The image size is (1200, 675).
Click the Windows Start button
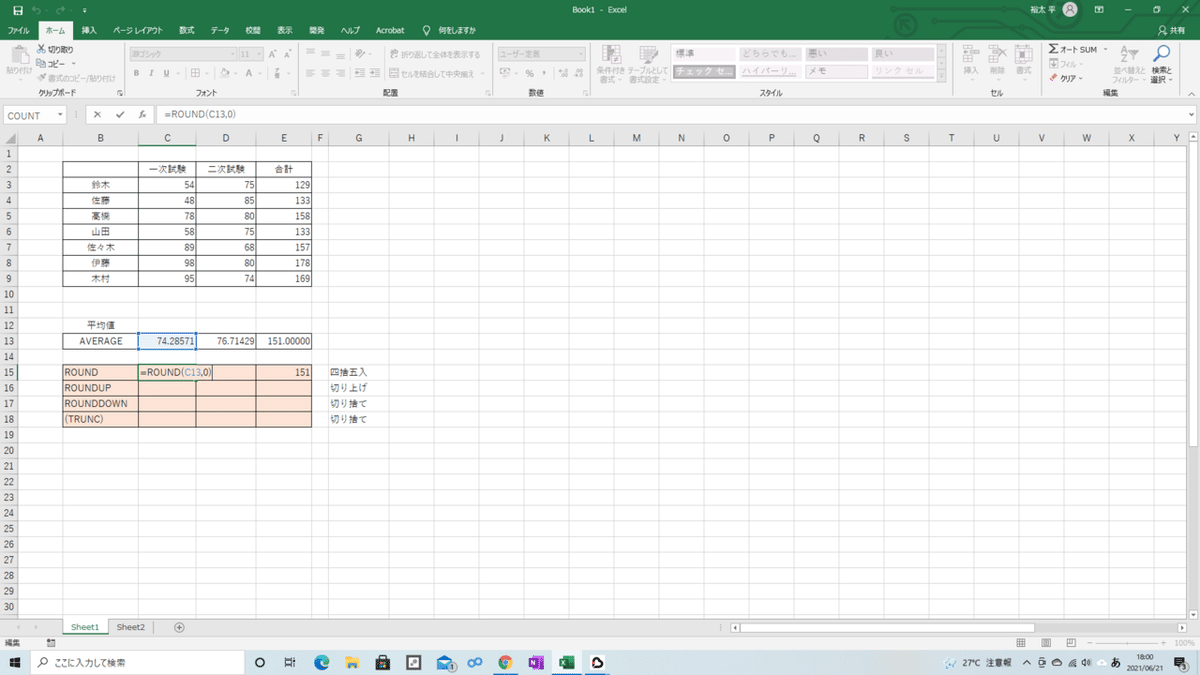tap(15, 663)
